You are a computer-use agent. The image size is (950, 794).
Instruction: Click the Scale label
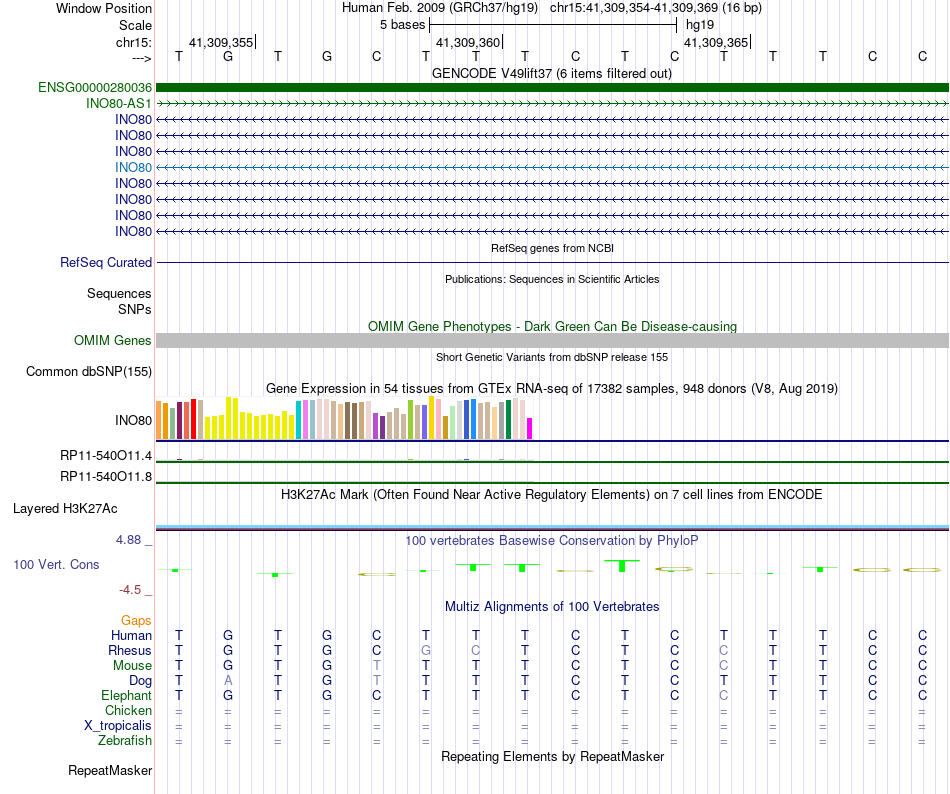coord(135,25)
